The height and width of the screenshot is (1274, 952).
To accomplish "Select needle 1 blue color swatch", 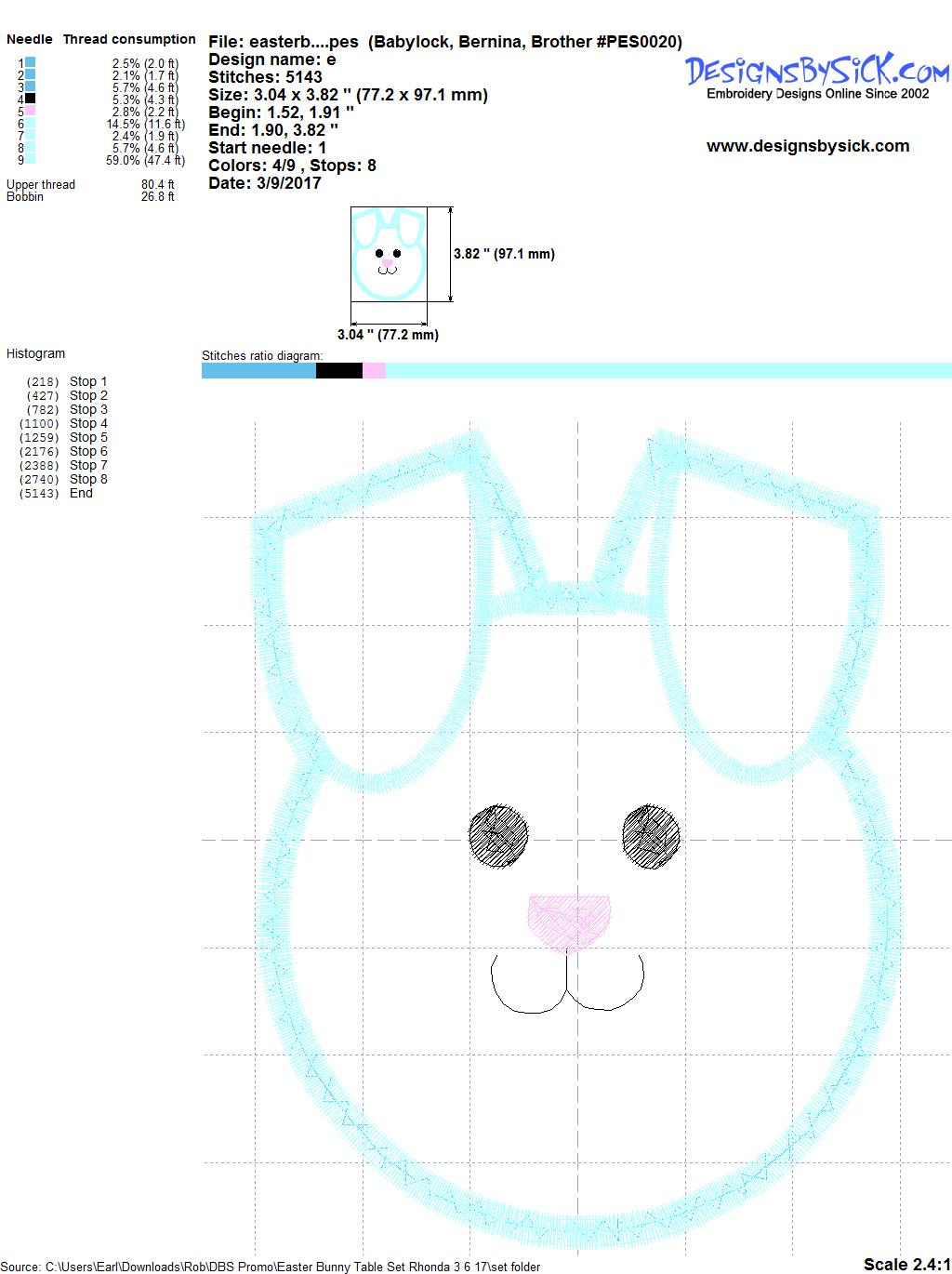I will [31, 62].
